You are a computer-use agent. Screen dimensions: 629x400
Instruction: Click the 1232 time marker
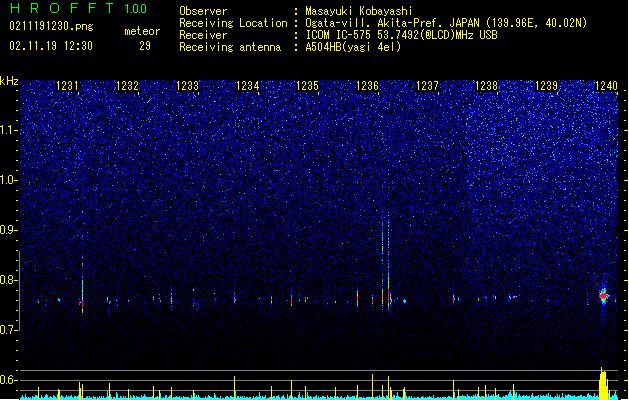click(127, 85)
